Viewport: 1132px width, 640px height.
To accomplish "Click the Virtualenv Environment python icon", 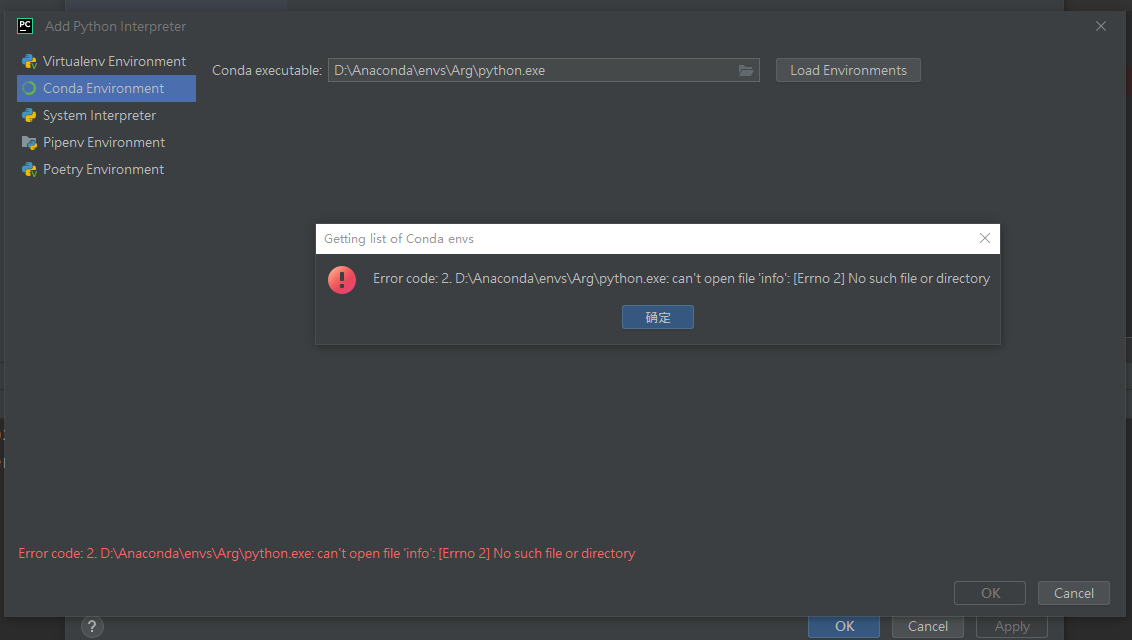I will 29,62.
